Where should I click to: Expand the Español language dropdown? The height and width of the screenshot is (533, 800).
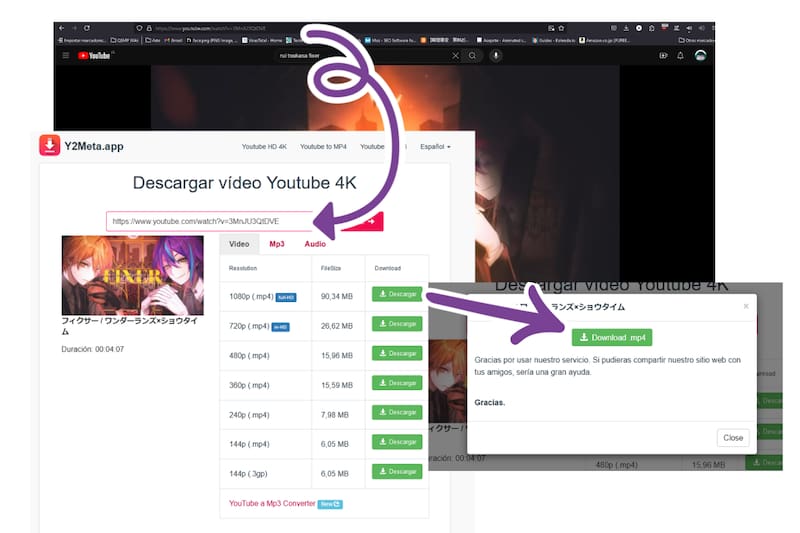coord(435,146)
